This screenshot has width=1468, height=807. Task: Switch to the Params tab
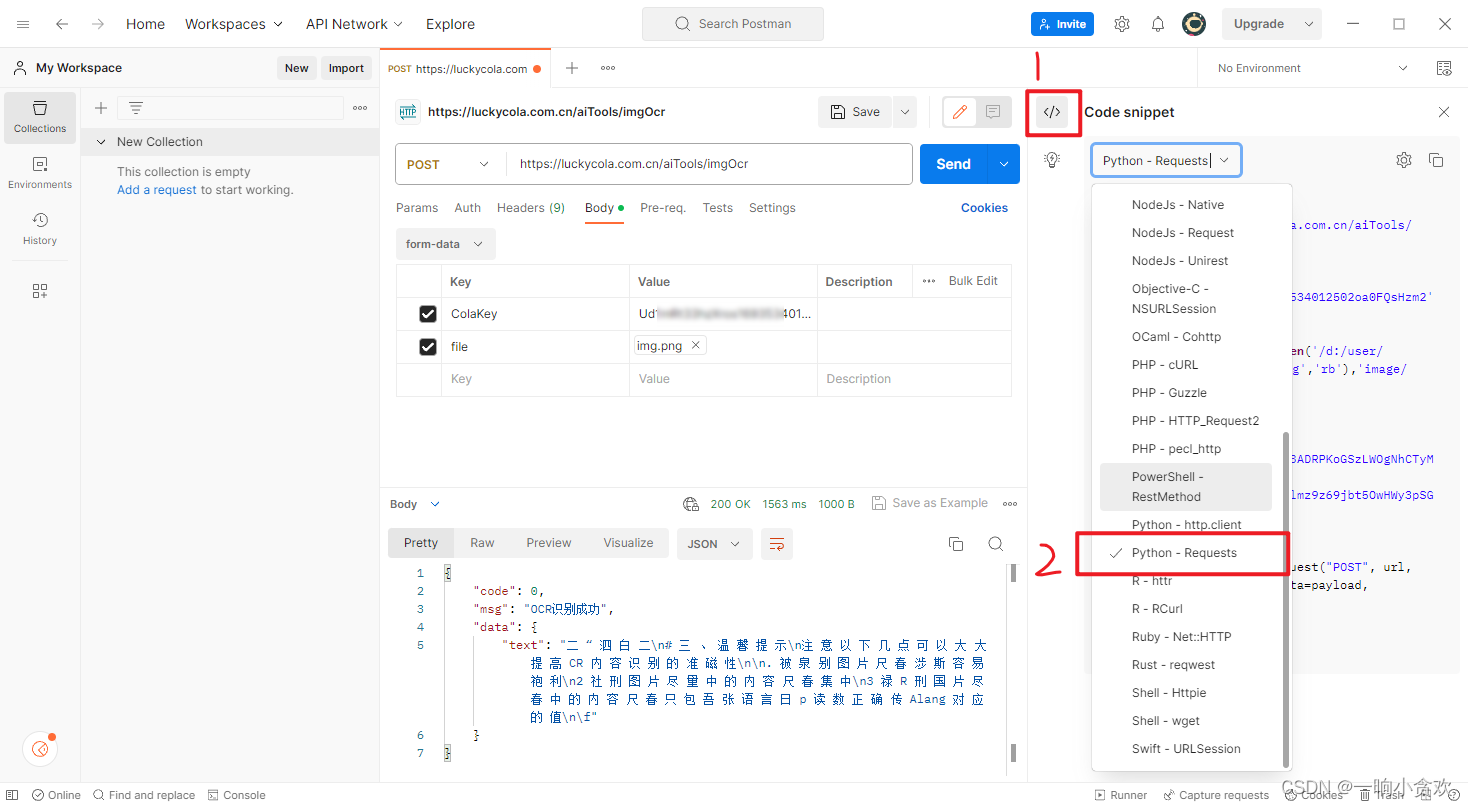tap(417, 208)
